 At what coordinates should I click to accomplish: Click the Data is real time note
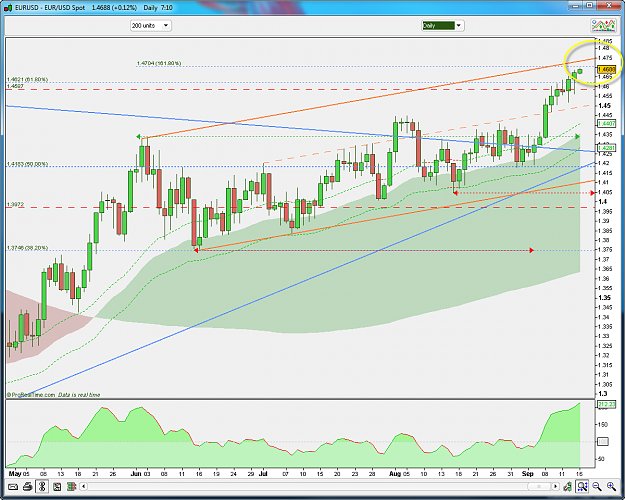[79, 395]
